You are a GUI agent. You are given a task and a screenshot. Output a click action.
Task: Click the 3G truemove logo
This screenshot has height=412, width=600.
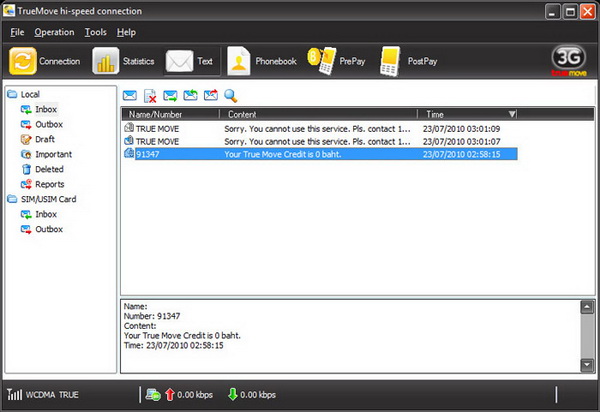point(569,61)
